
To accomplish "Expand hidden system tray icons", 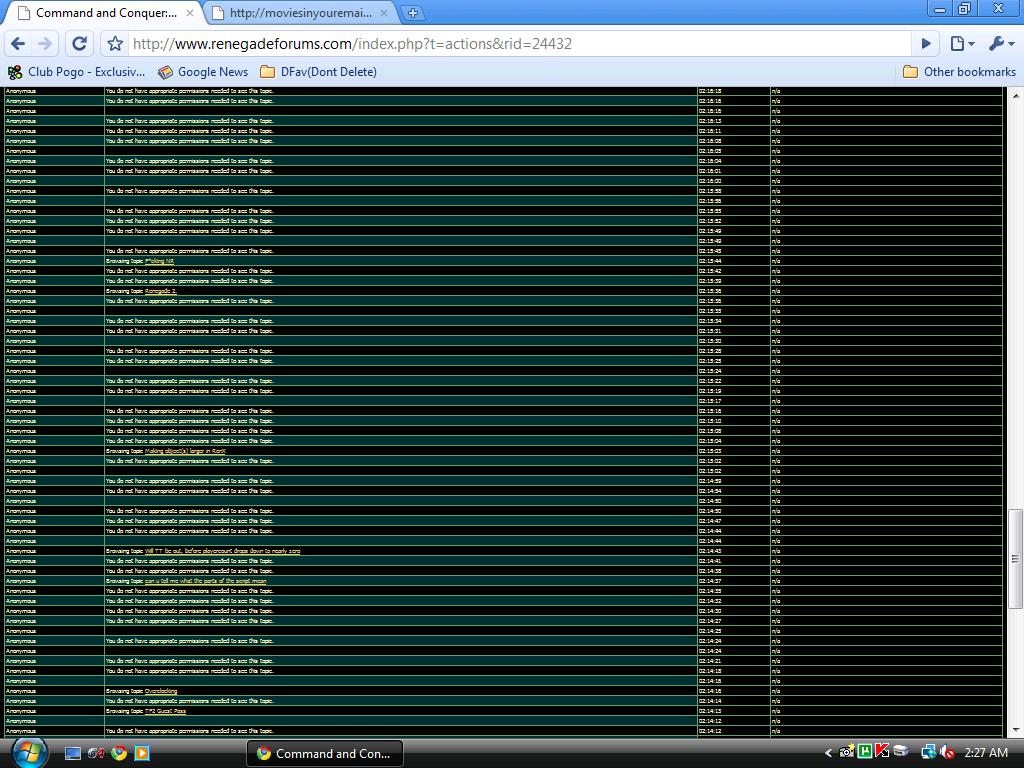I will (828, 753).
